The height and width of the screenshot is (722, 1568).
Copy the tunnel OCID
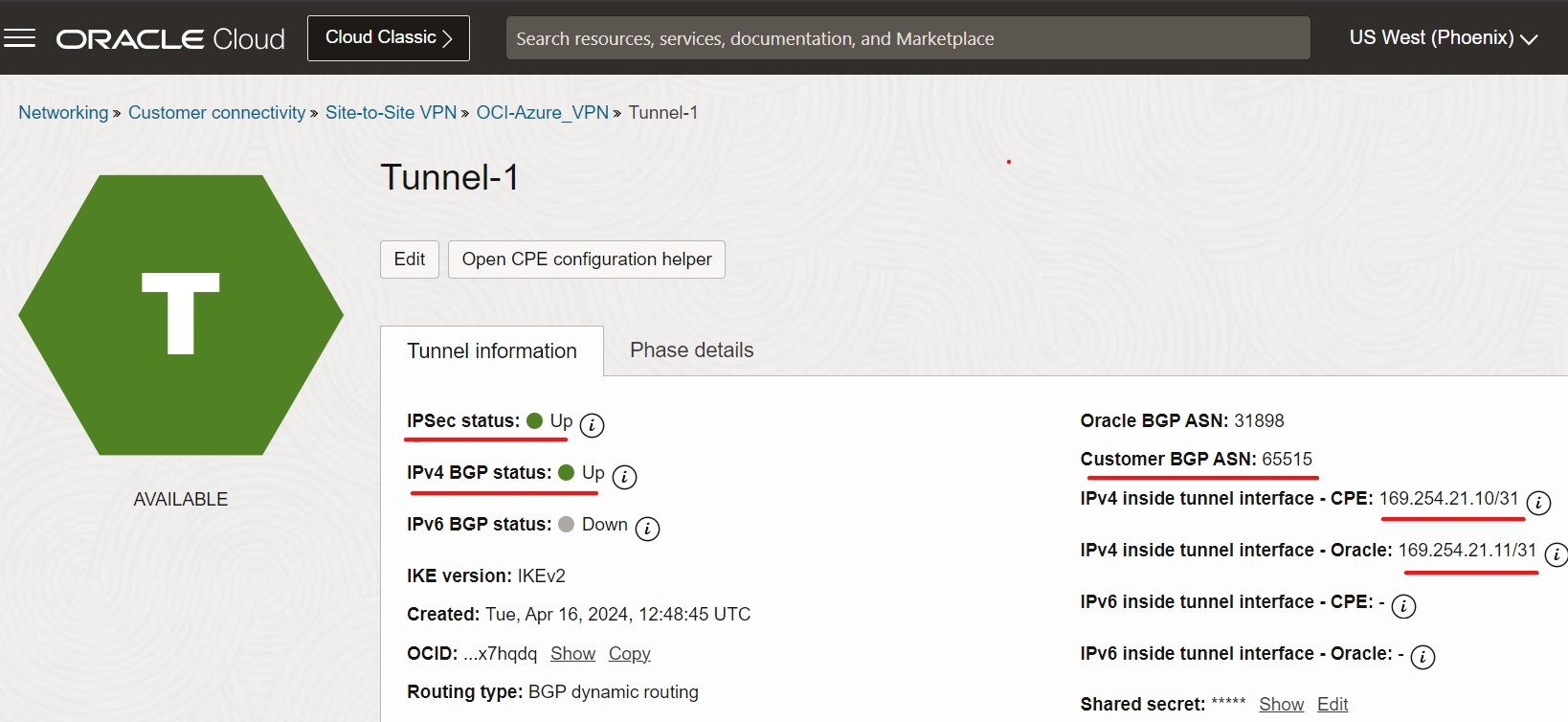[629, 654]
